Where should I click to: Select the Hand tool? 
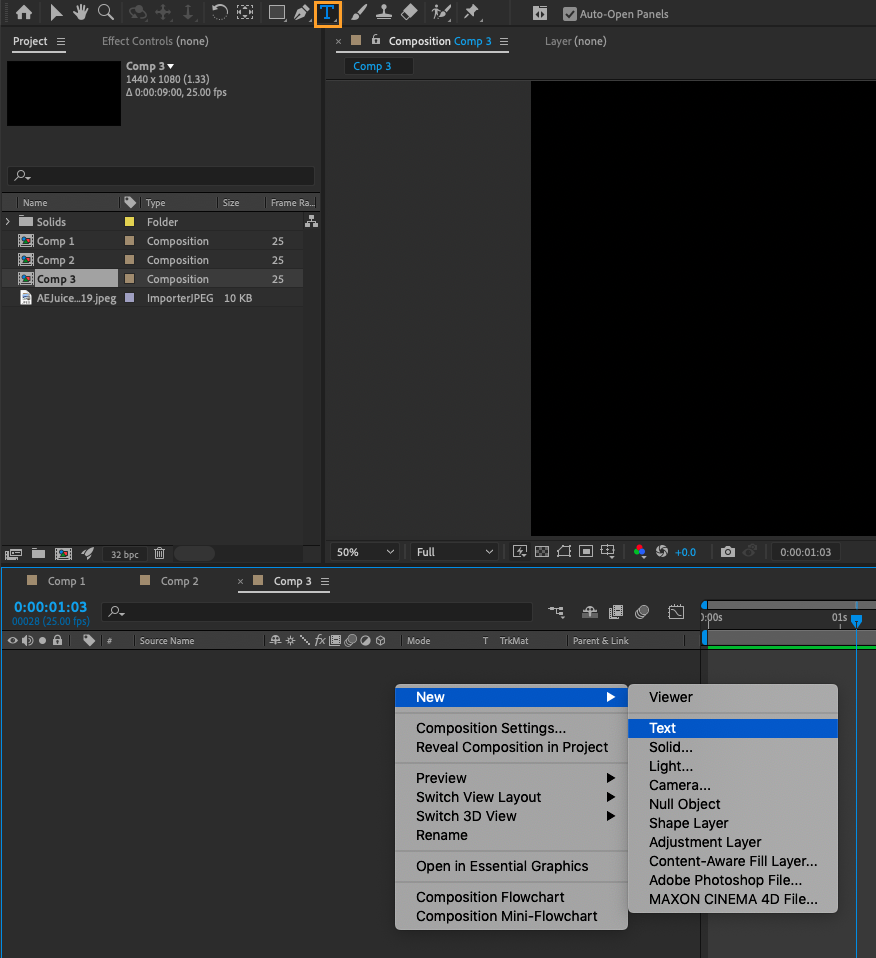tap(80, 12)
